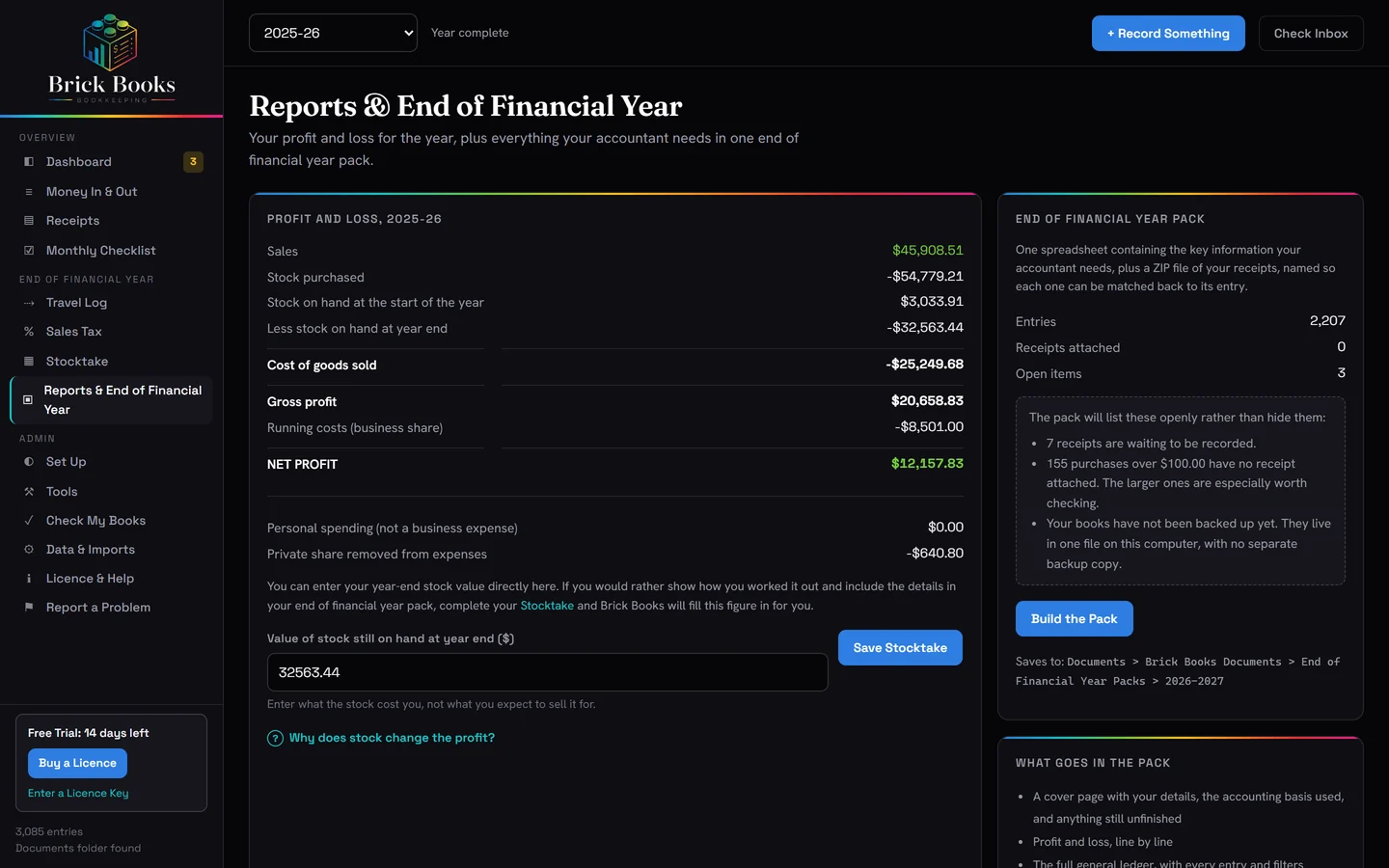Click the Enter a Licence Key link

78,794
